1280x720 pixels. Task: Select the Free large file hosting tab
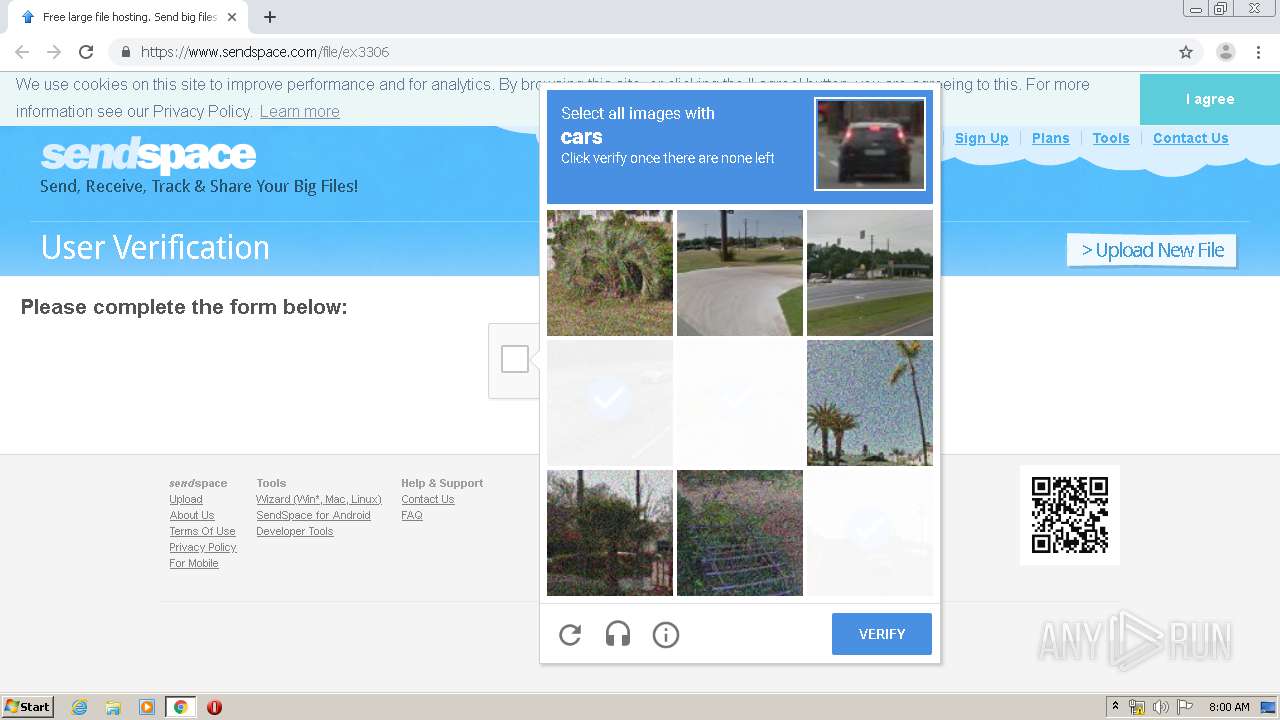point(128,17)
